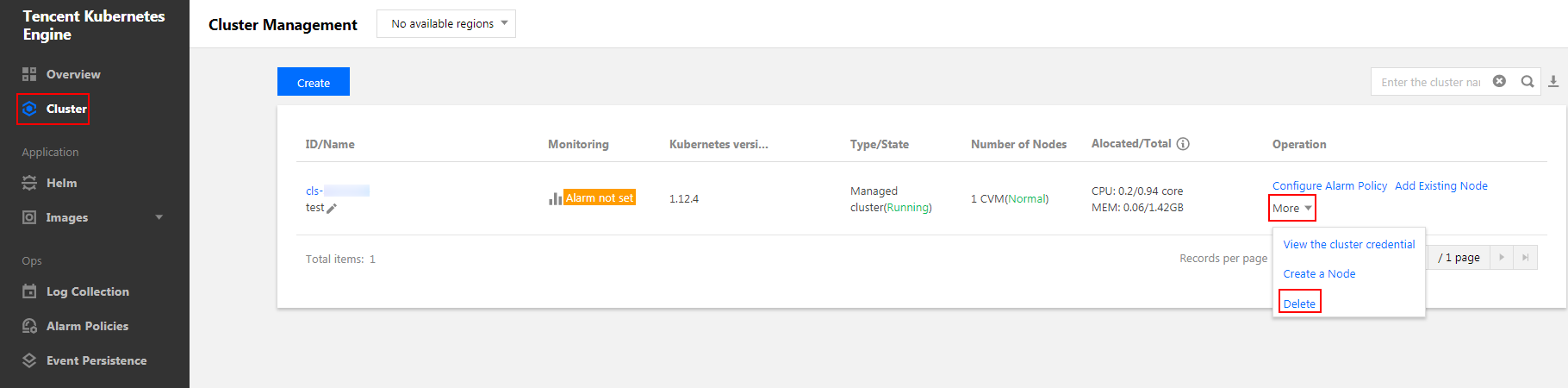Click the Type/State column header
Screen dimensions: 1568x388
point(880,144)
